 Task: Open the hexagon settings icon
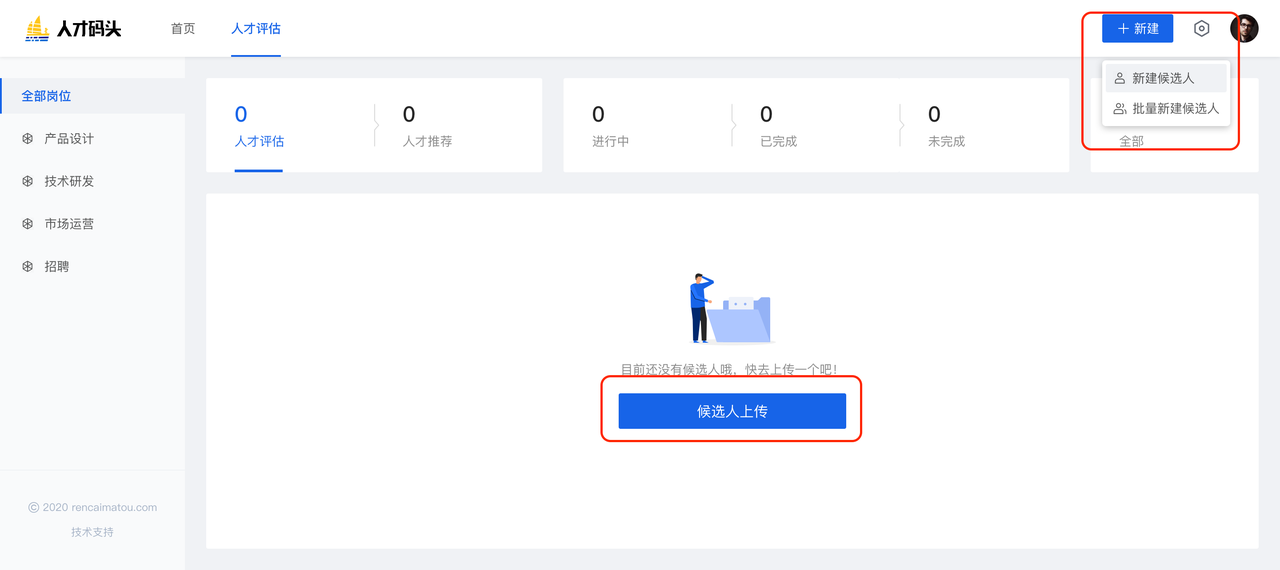[x=1202, y=29]
